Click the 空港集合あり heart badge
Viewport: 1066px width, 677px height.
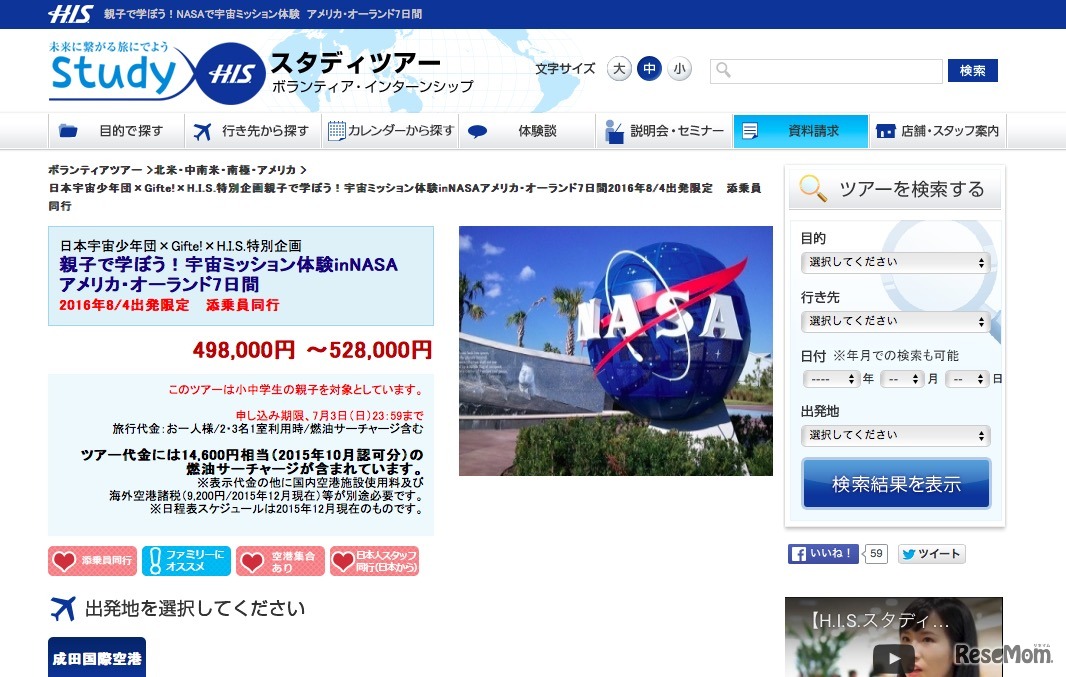coord(280,561)
